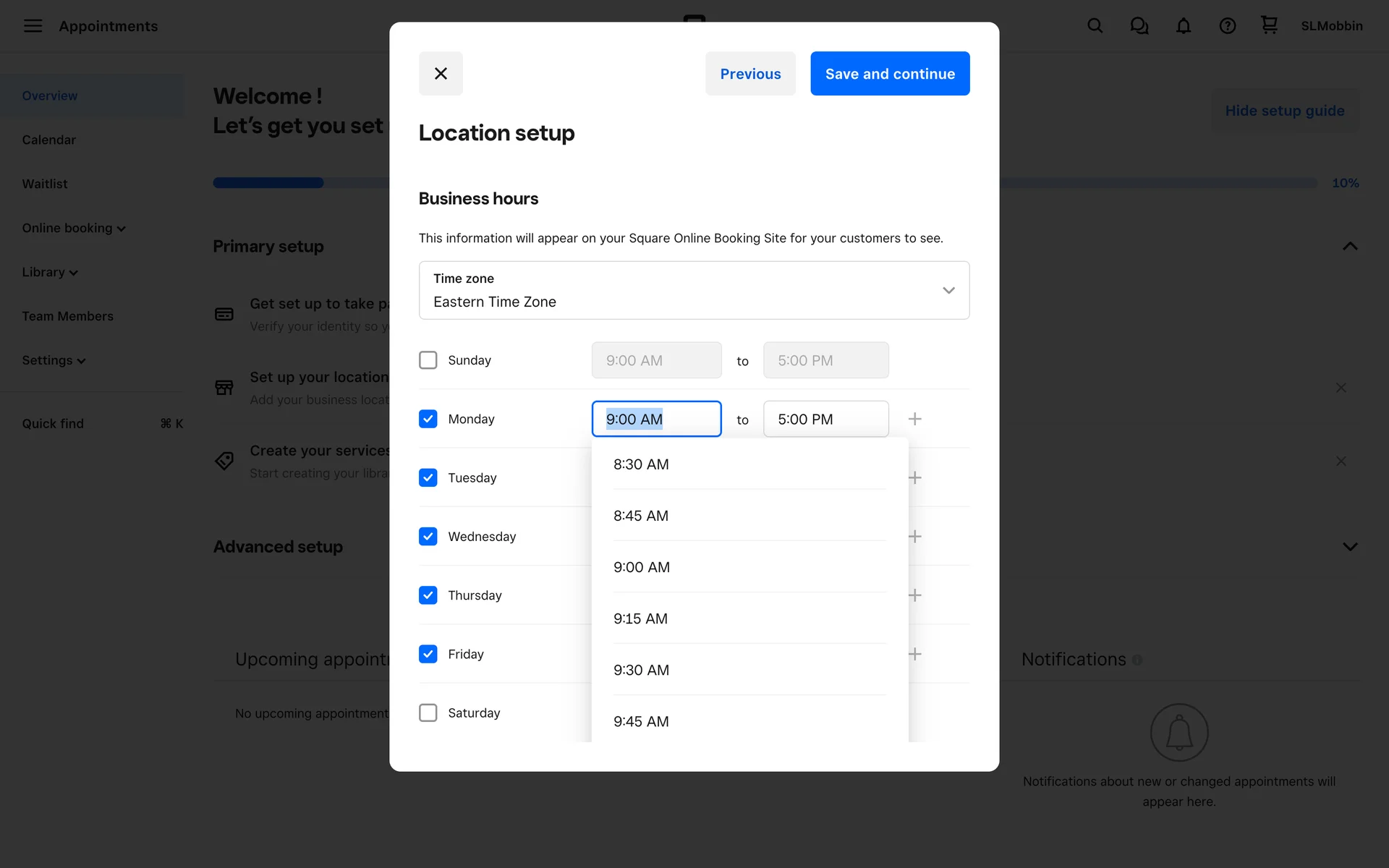Screen dimensions: 1389x868
Task: Uncheck the Monday checkbox
Action: (x=428, y=419)
